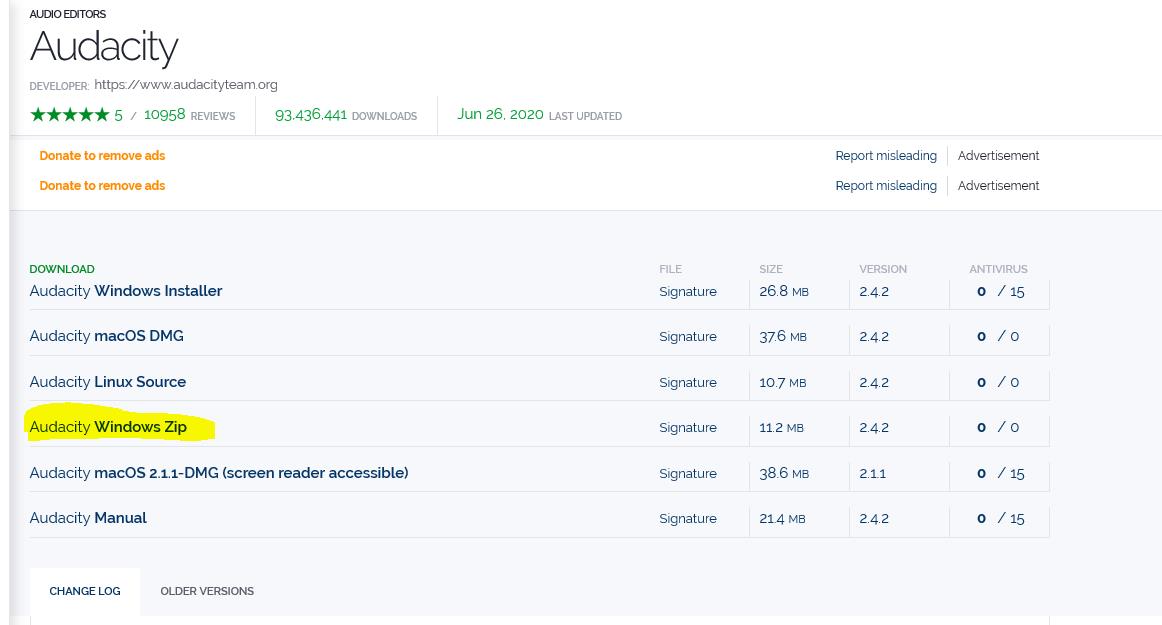Click the FILE column header
This screenshot has height=625, width=1162.
click(671, 269)
